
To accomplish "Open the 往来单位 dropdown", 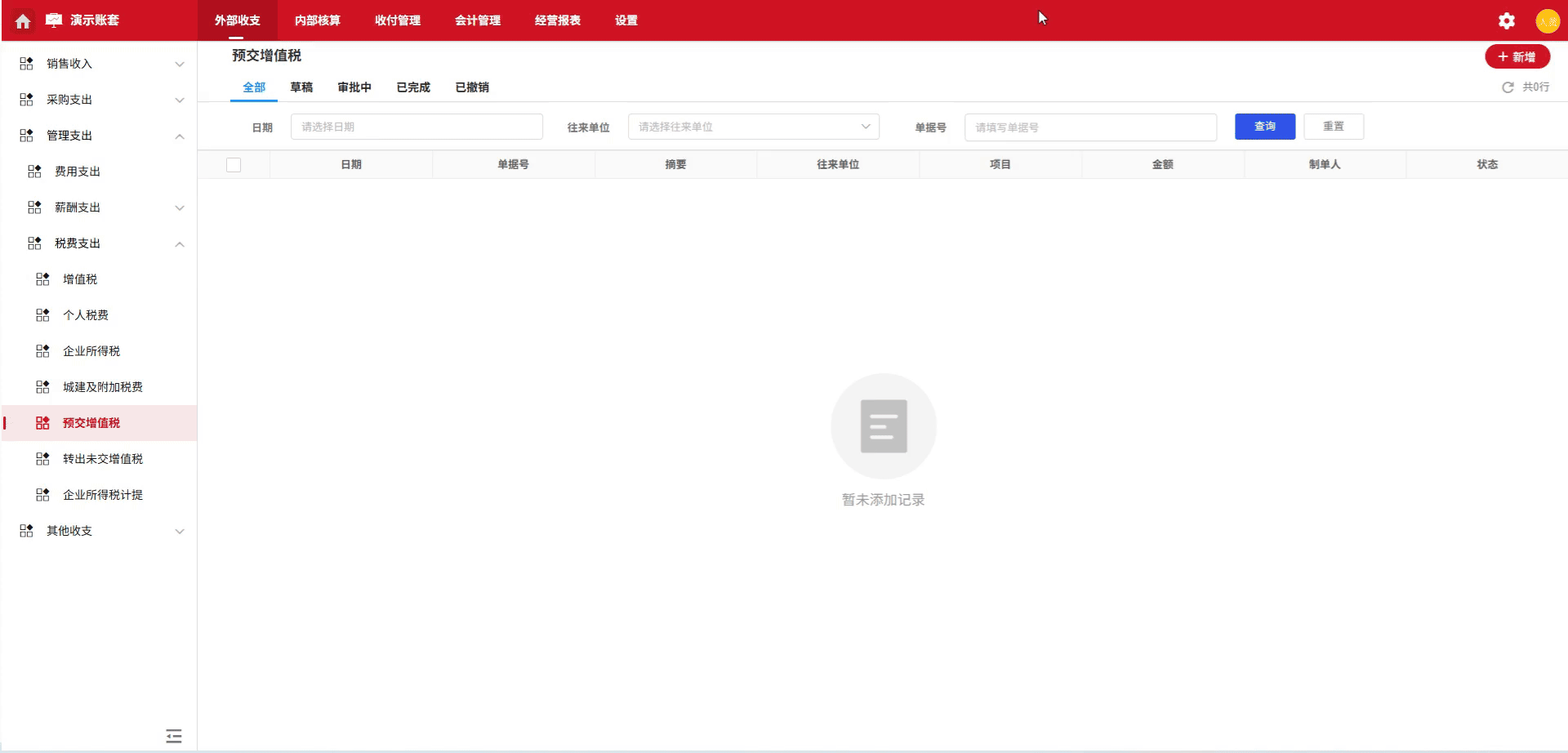I will click(x=751, y=127).
